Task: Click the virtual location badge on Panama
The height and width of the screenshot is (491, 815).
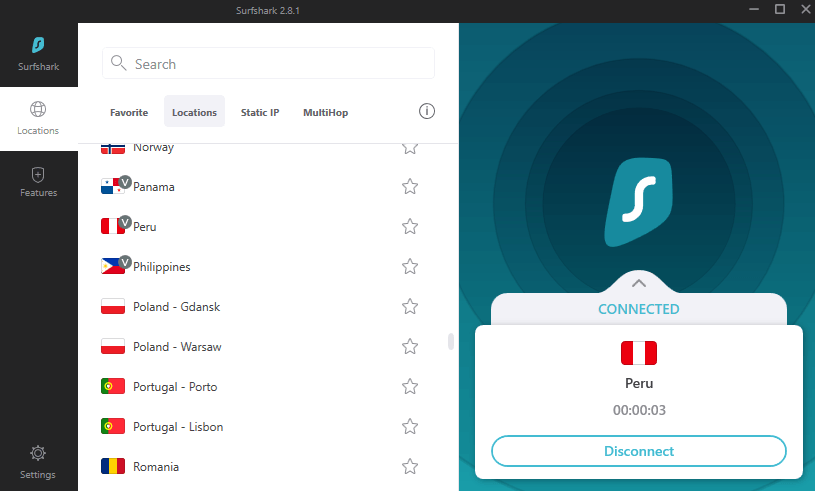Action: coord(125,182)
